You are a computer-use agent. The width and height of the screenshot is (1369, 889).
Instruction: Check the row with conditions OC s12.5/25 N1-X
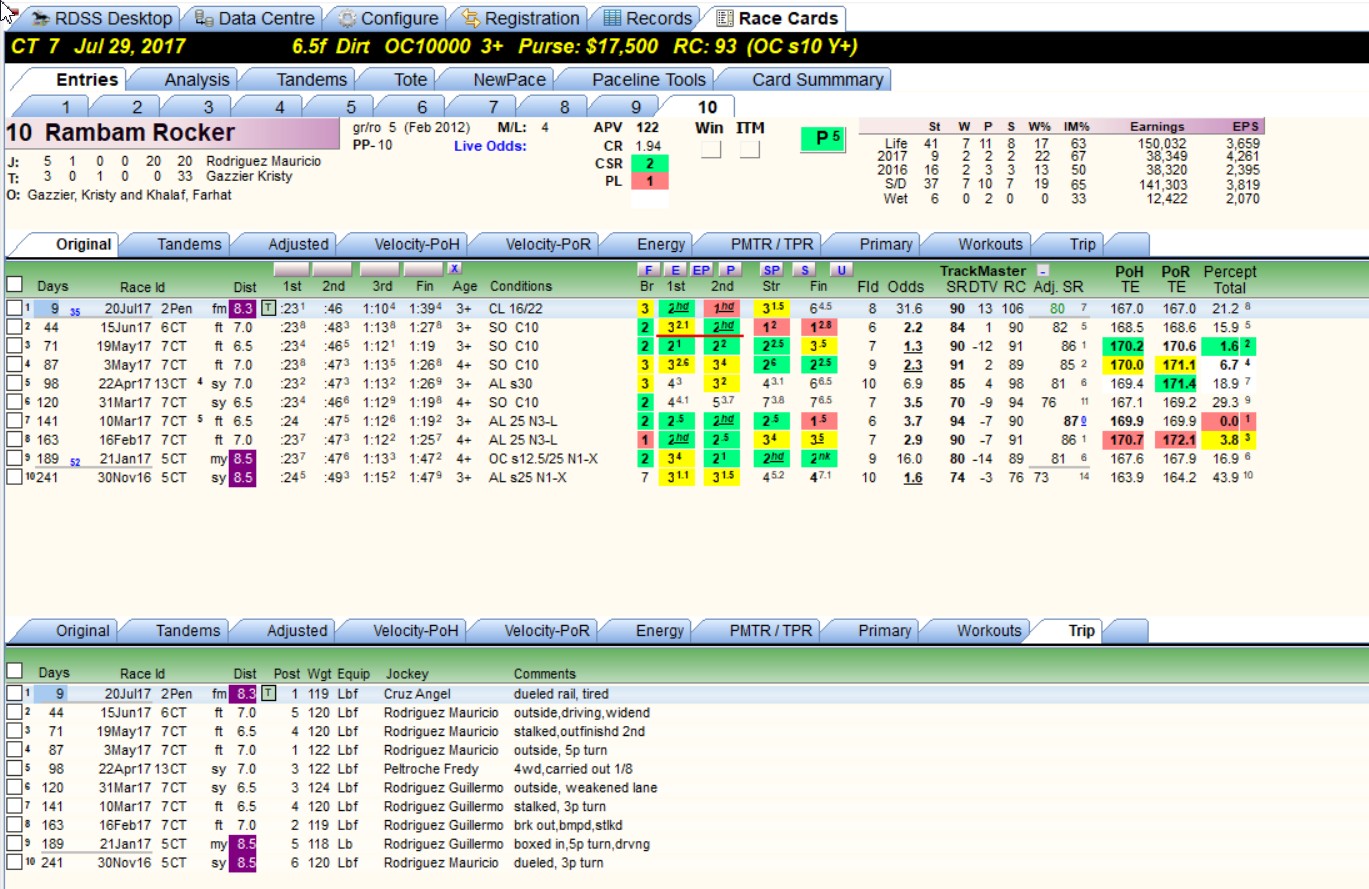point(13,459)
